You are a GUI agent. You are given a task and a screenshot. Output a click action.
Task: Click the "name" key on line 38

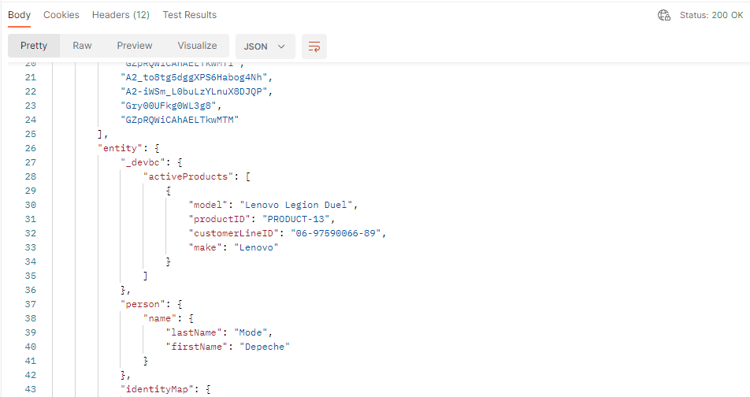(x=160, y=319)
